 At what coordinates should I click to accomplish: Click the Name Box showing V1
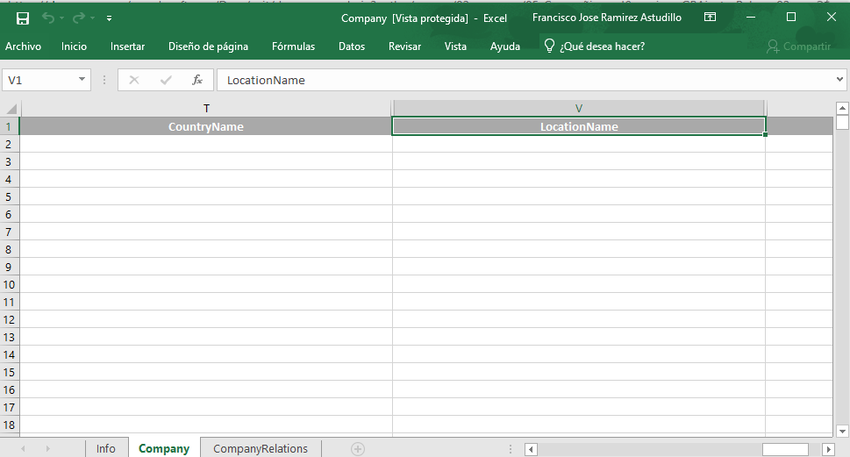pos(39,80)
